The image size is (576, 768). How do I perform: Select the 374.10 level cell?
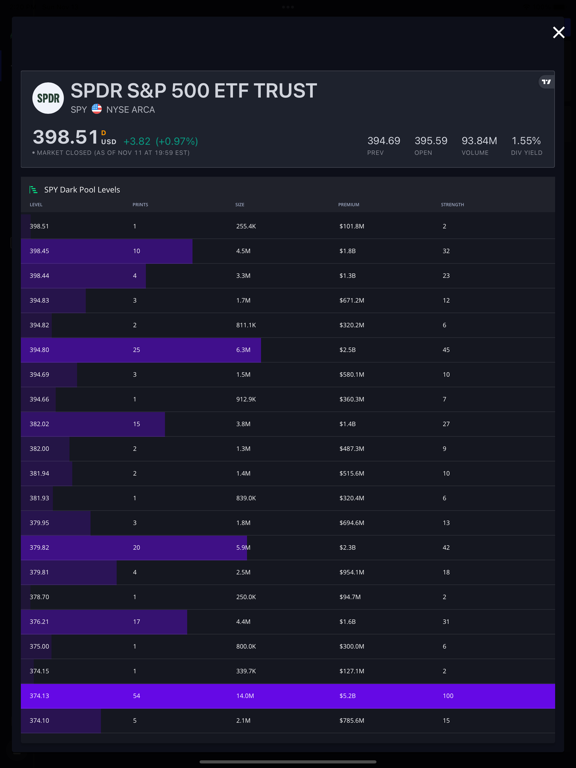(39, 720)
